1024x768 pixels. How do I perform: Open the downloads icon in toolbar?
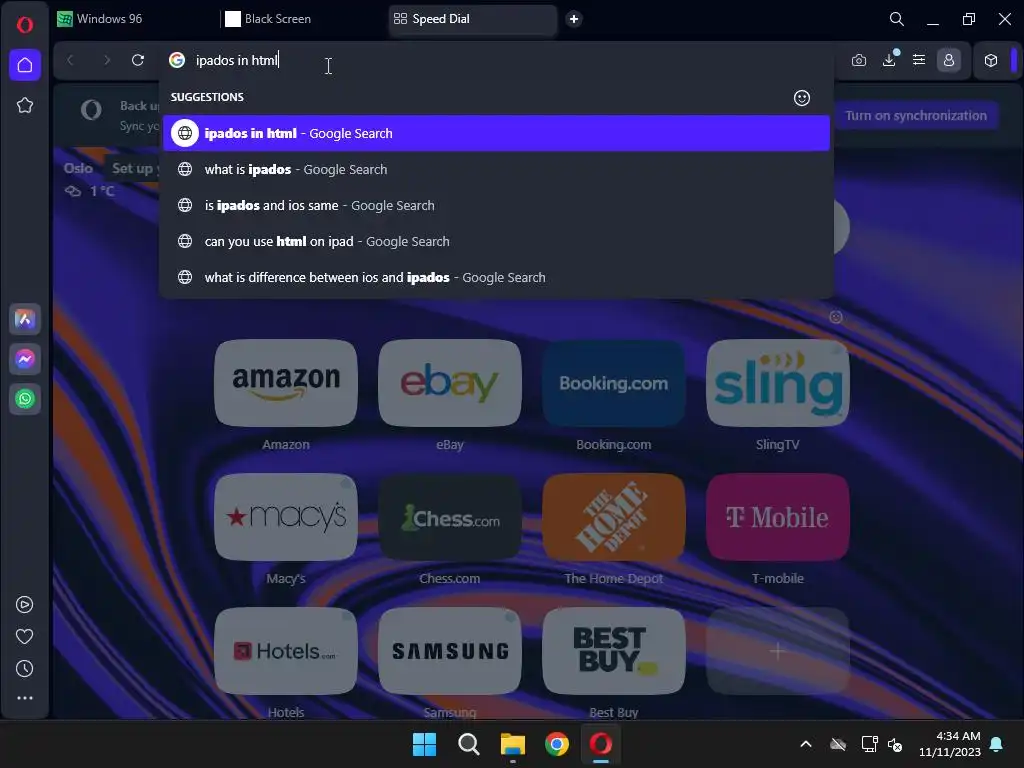889,60
